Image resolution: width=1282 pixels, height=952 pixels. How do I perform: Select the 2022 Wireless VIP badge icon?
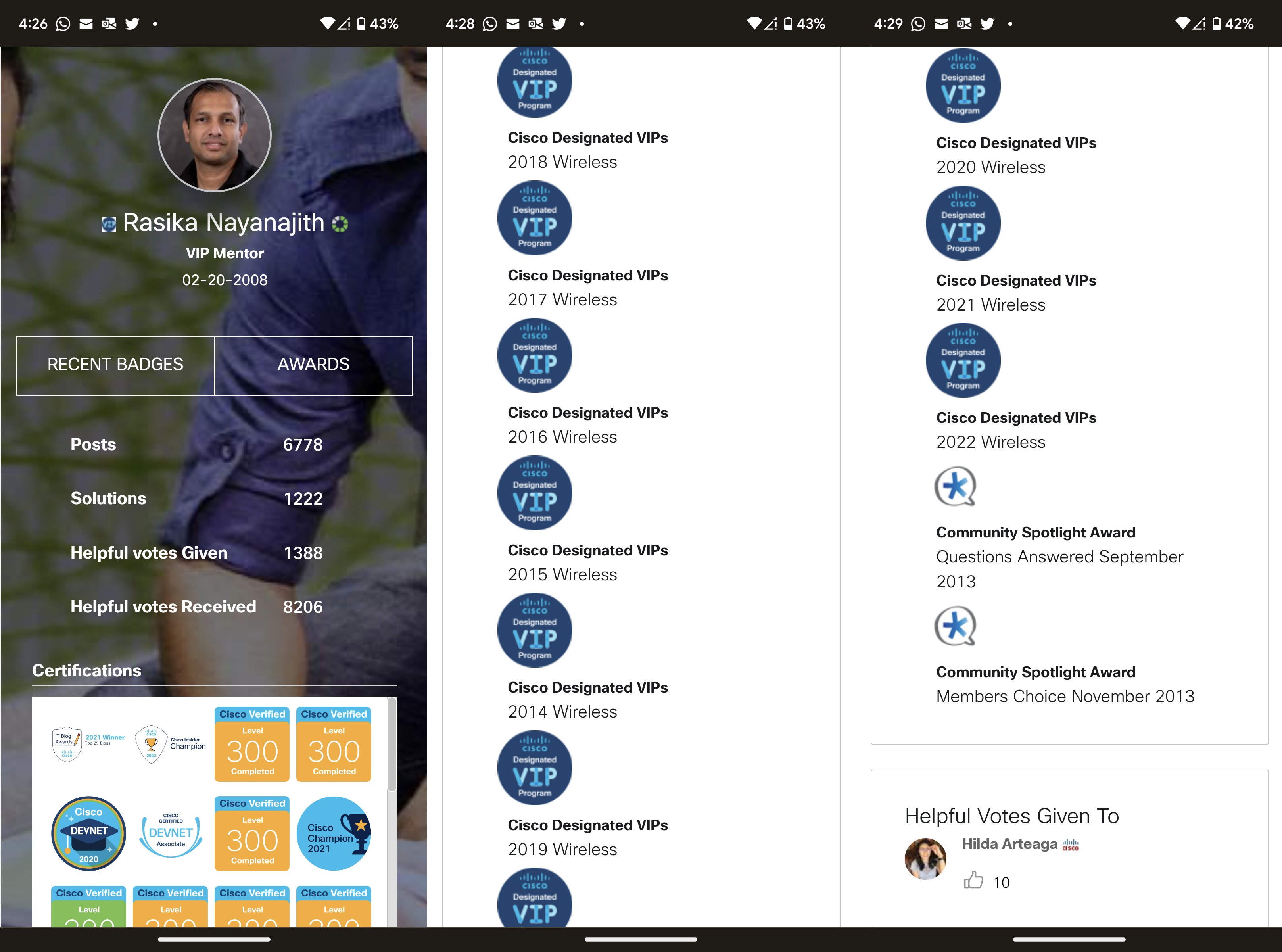(963, 360)
